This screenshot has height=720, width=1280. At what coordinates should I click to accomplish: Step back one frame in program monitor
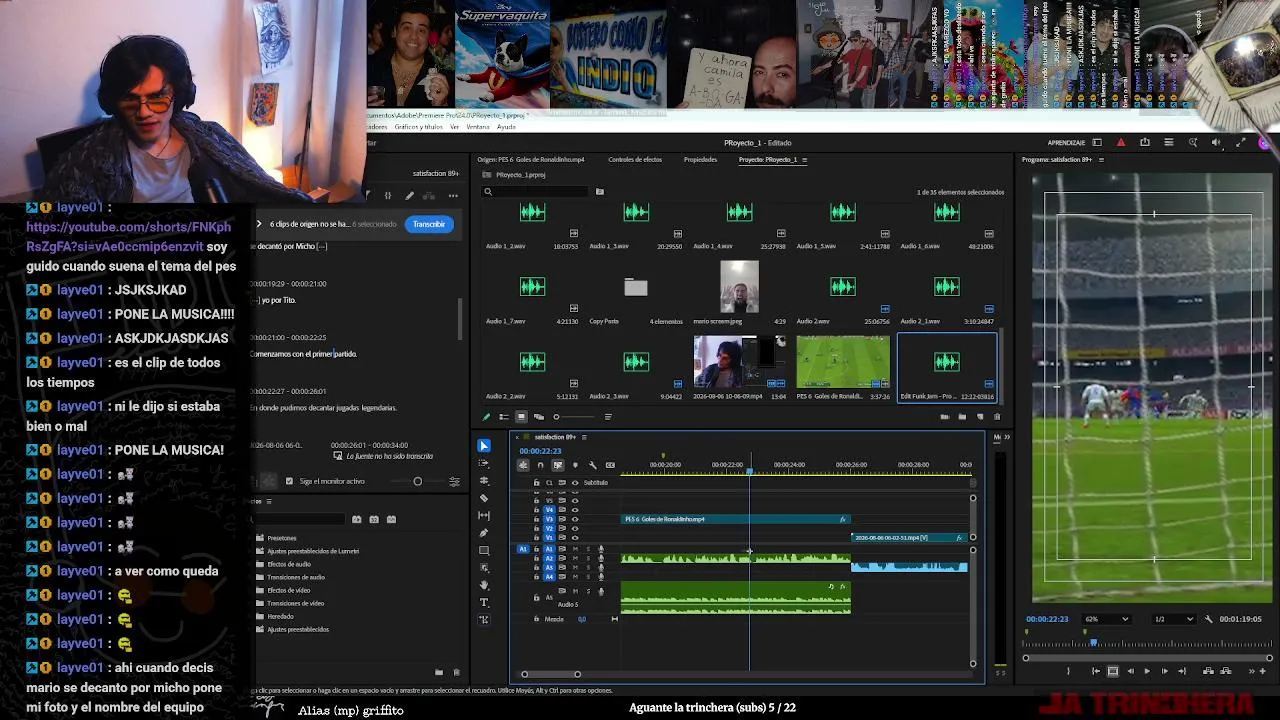click(1130, 671)
